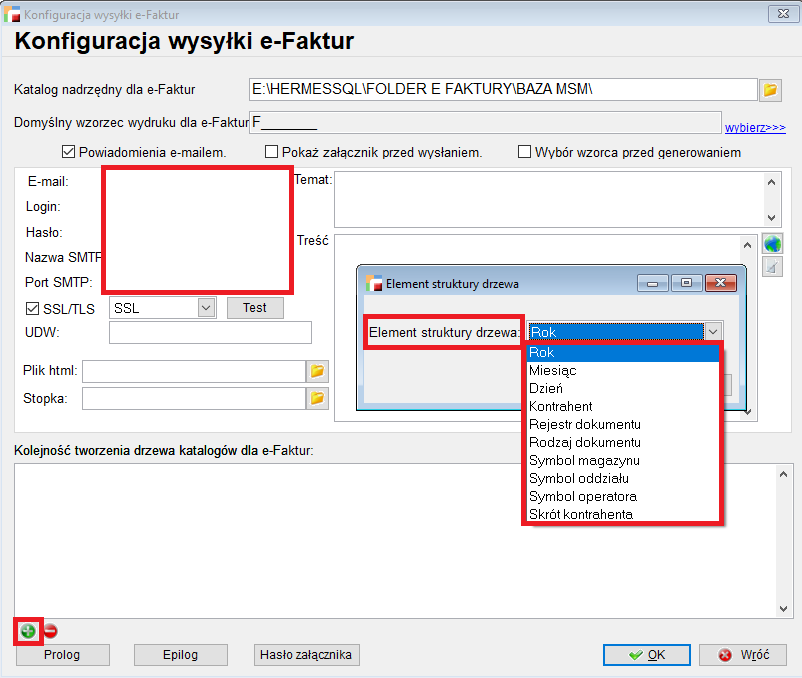Remove tree element with red minus icon

point(50,631)
